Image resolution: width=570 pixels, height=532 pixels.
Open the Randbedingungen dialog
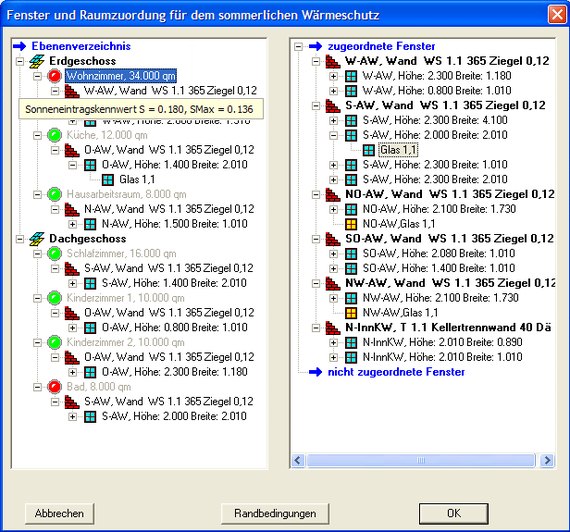click(275, 513)
